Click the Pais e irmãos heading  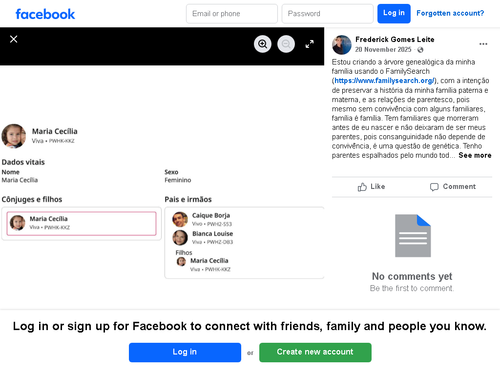(x=188, y=199)
